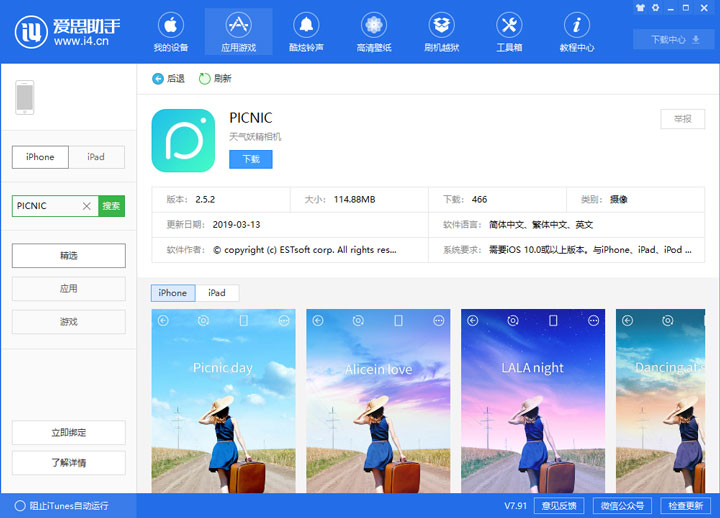The width and height of the screenshot is (720, 518).
Task: Click the 了解详情 learn more button
Action: pos(68,462)
